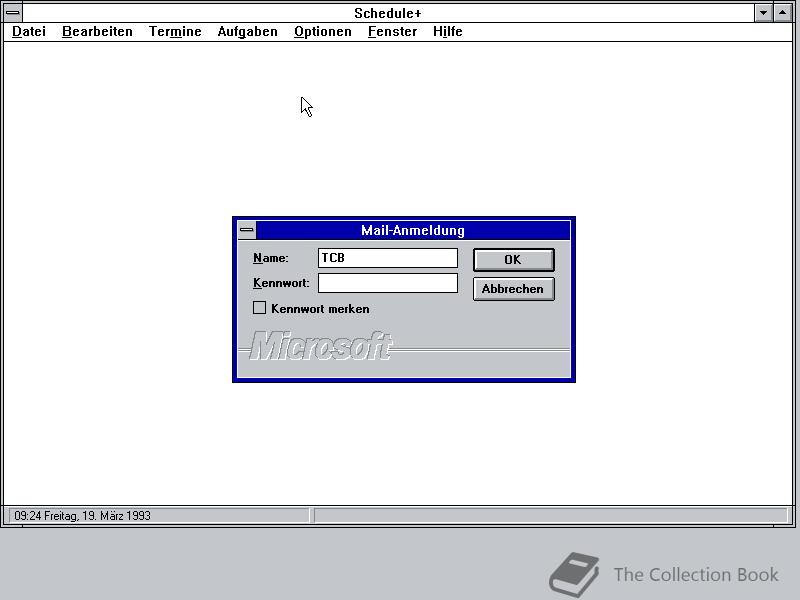Screen dimensions: 800x600
Task: Open the Hilfe menu
Action: click(x=447, y=32)
